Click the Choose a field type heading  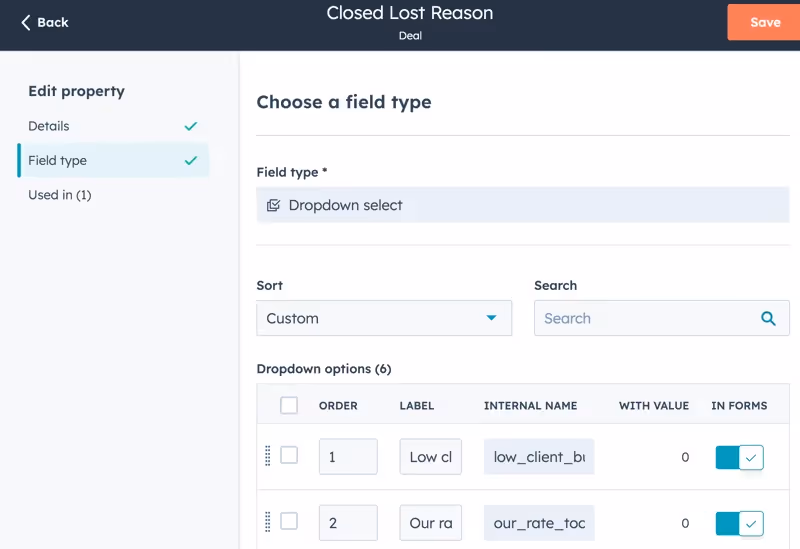[x=344, y=102]
